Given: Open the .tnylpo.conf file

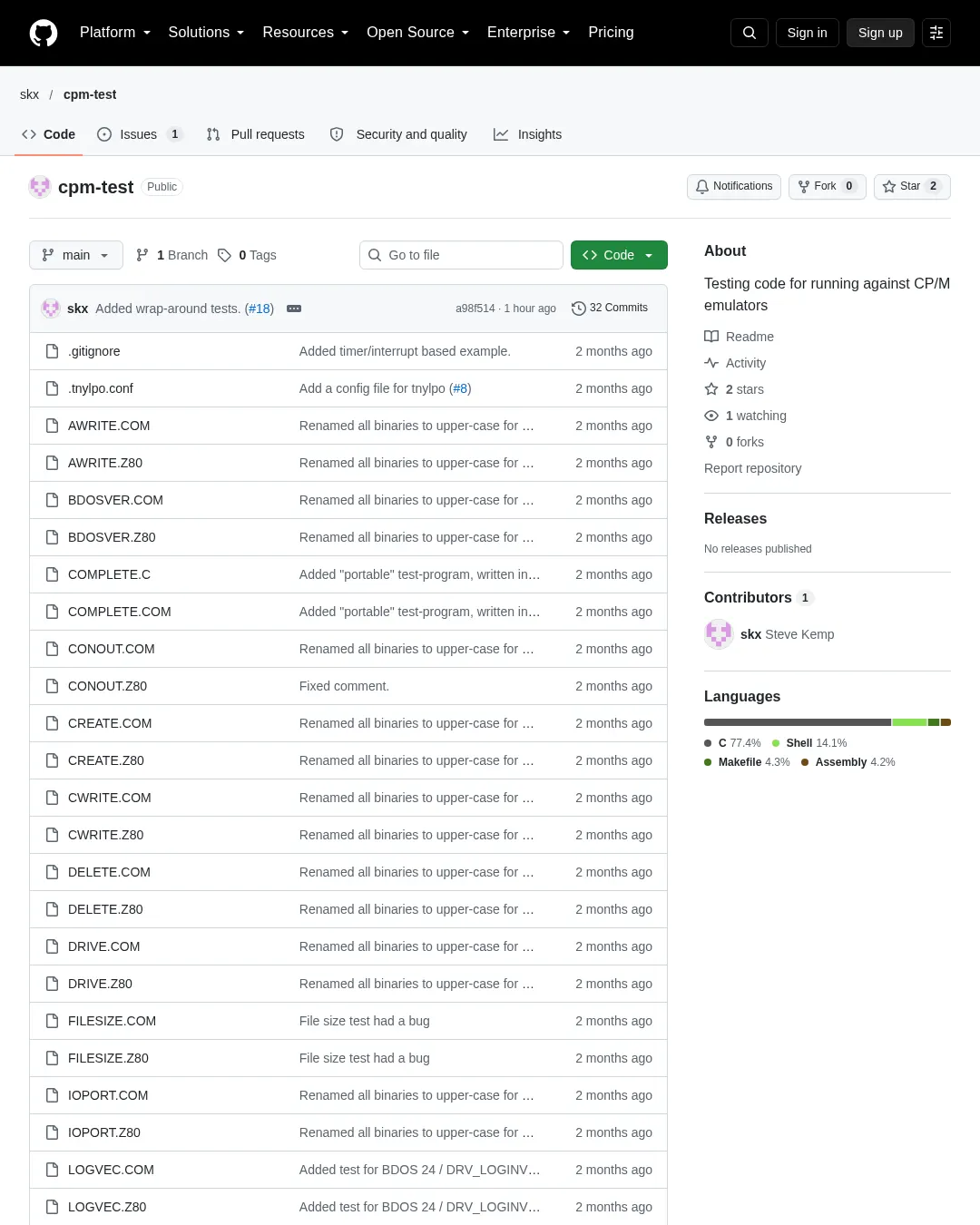Looking at the screenshot, I should 101,388.
